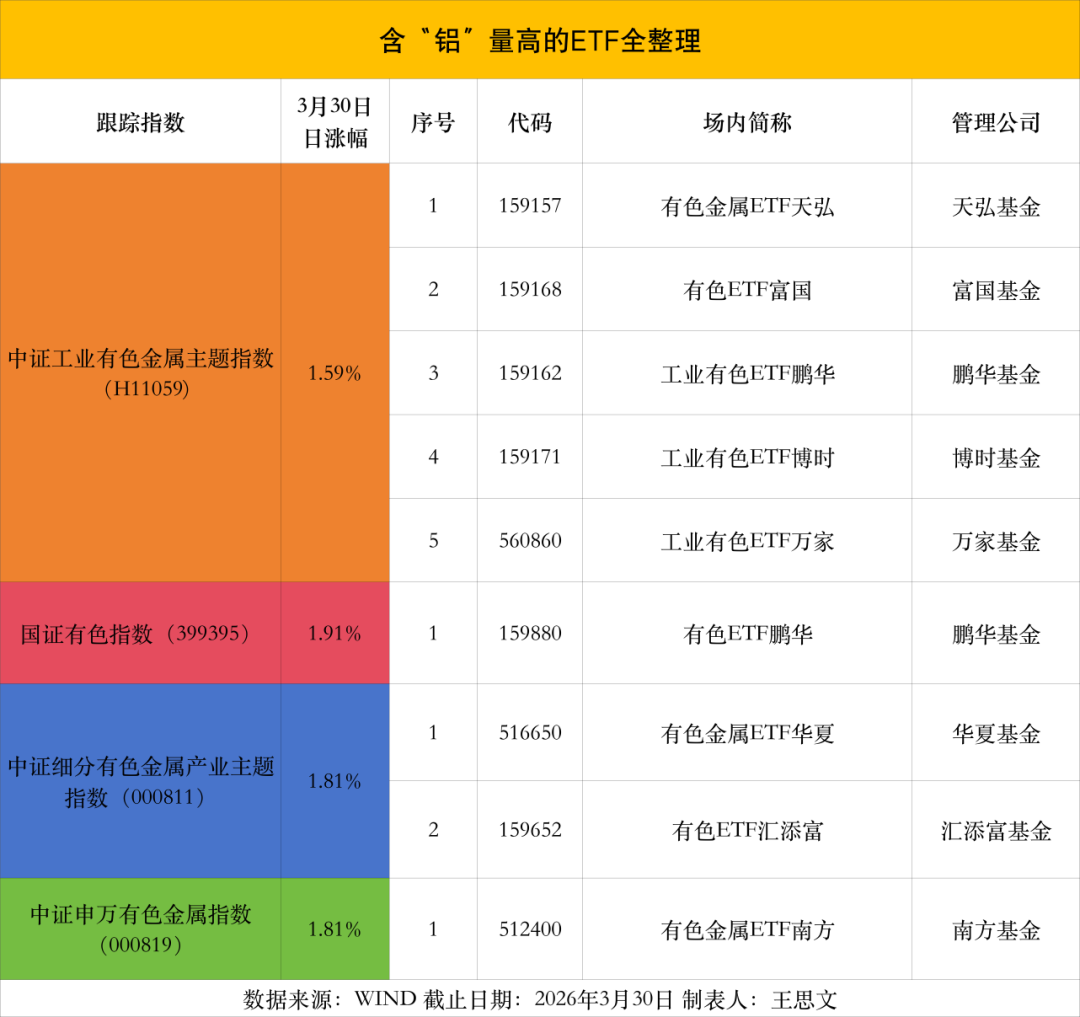The width and height of the screenshot is (1080, 1017).
Task: Select the 序号 column header
Action: (433, 122)
